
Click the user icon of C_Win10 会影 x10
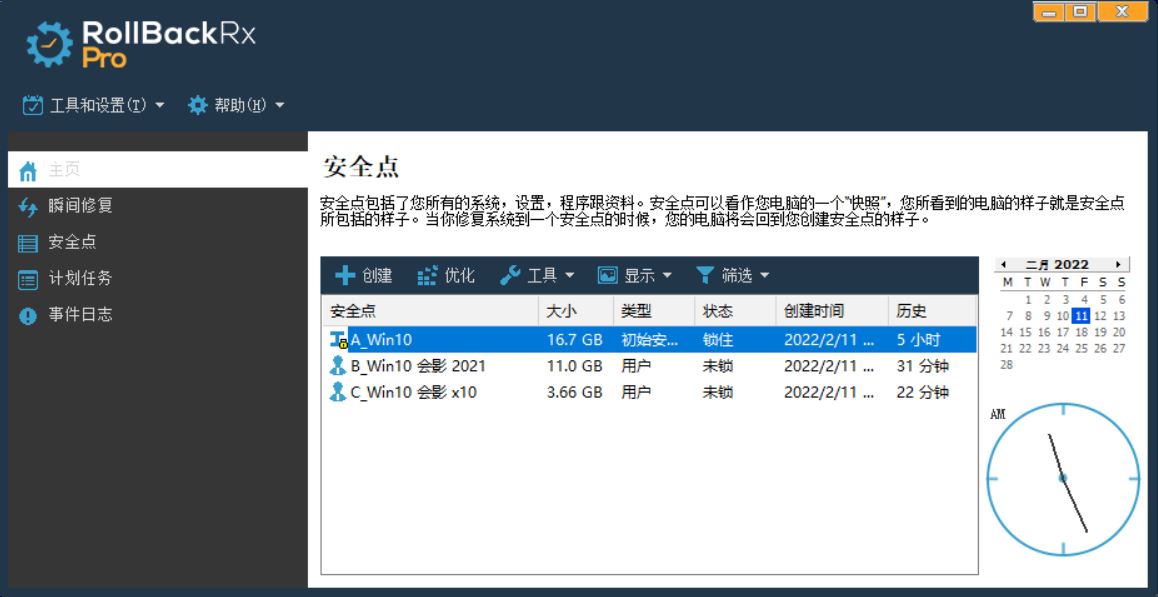tap(338, 392)
